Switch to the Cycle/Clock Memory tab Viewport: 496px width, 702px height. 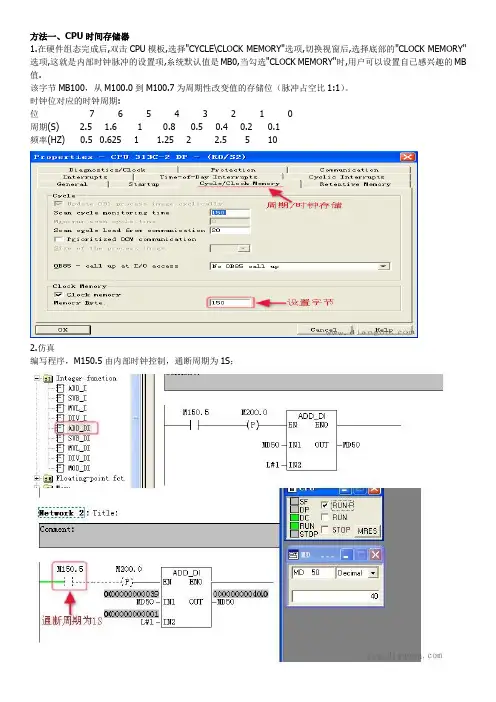[239, 184]
